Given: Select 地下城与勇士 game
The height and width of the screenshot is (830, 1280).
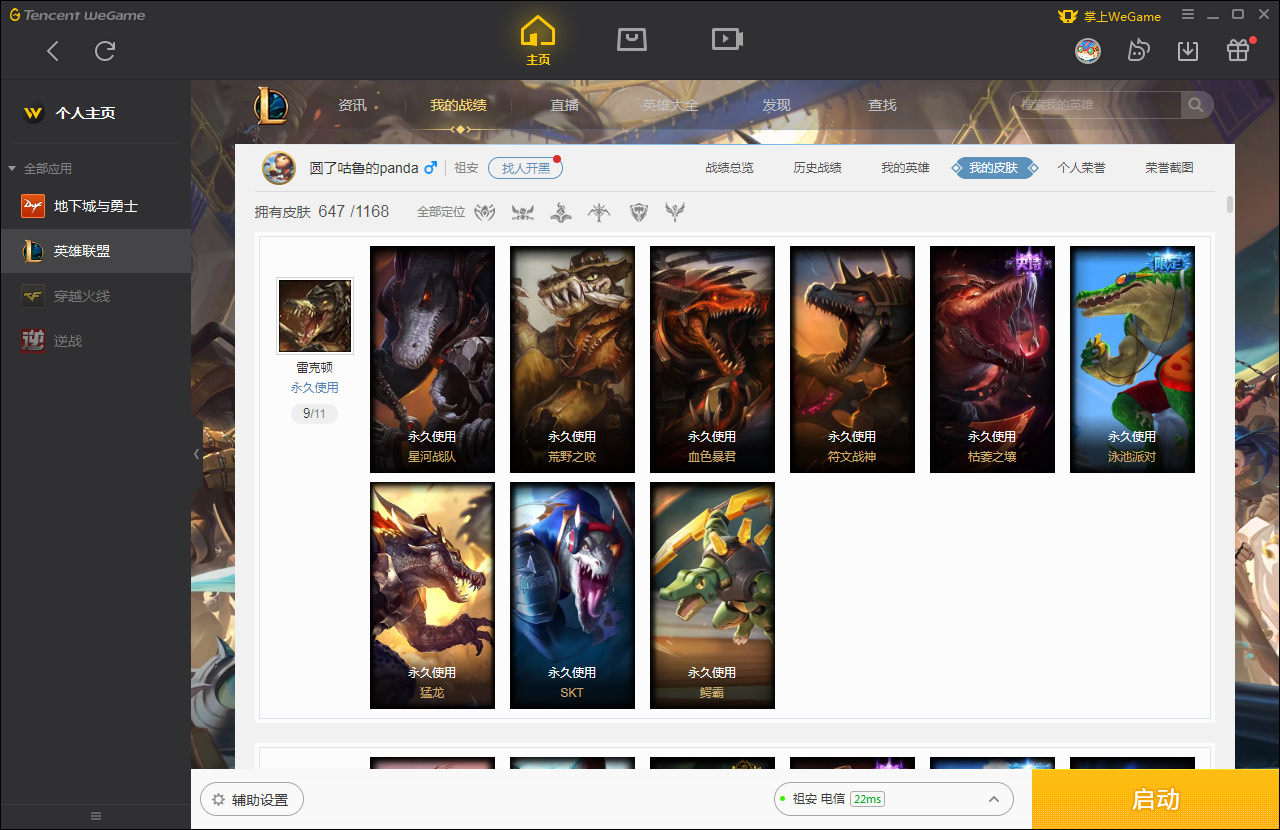Looking at the screenshot, I should coord(95,206).
